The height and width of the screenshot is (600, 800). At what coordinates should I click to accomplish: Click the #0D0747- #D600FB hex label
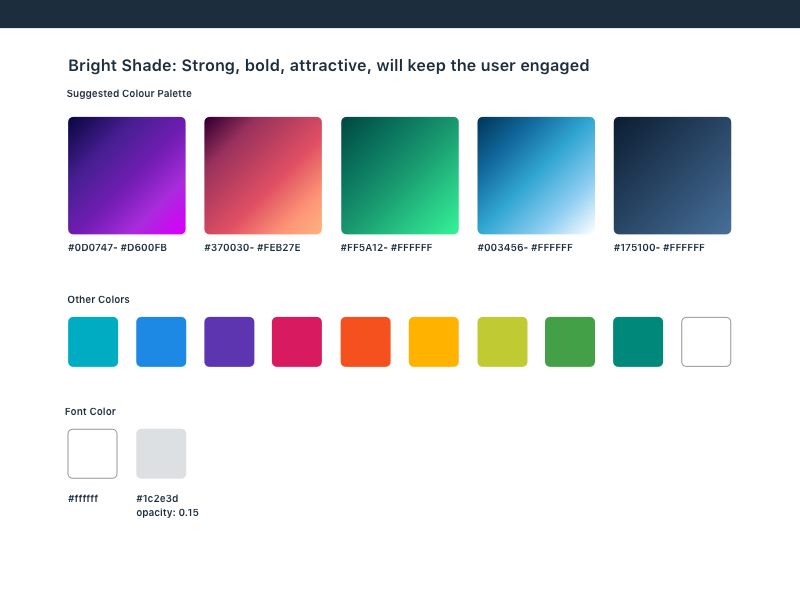[117, 248]
